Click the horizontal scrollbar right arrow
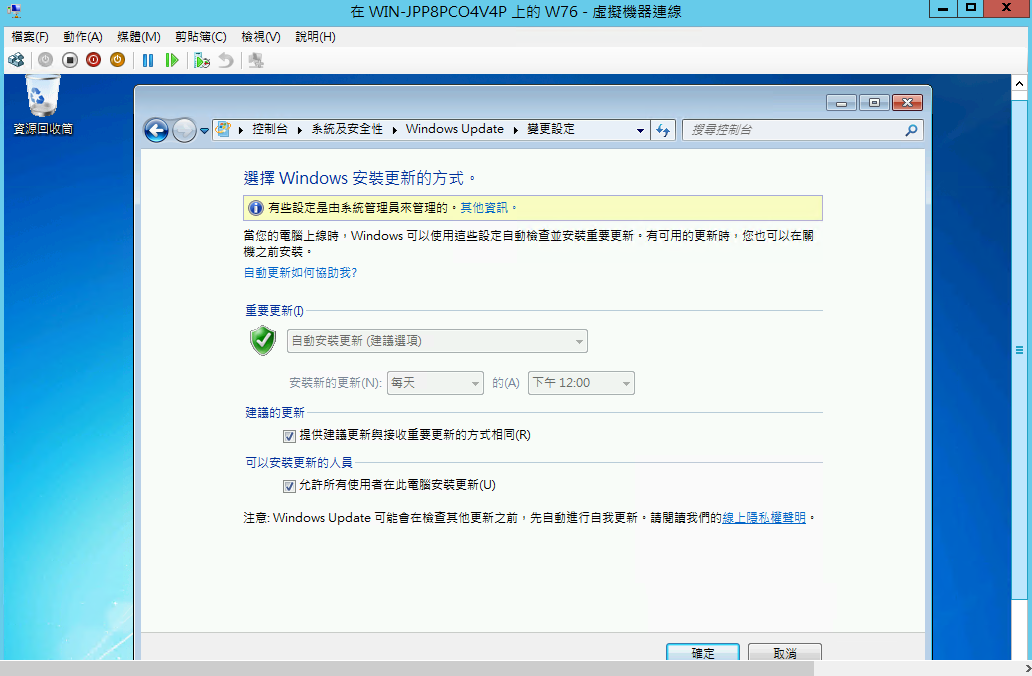Viewport: 1032px width, 676px height. pos(1027,669)
